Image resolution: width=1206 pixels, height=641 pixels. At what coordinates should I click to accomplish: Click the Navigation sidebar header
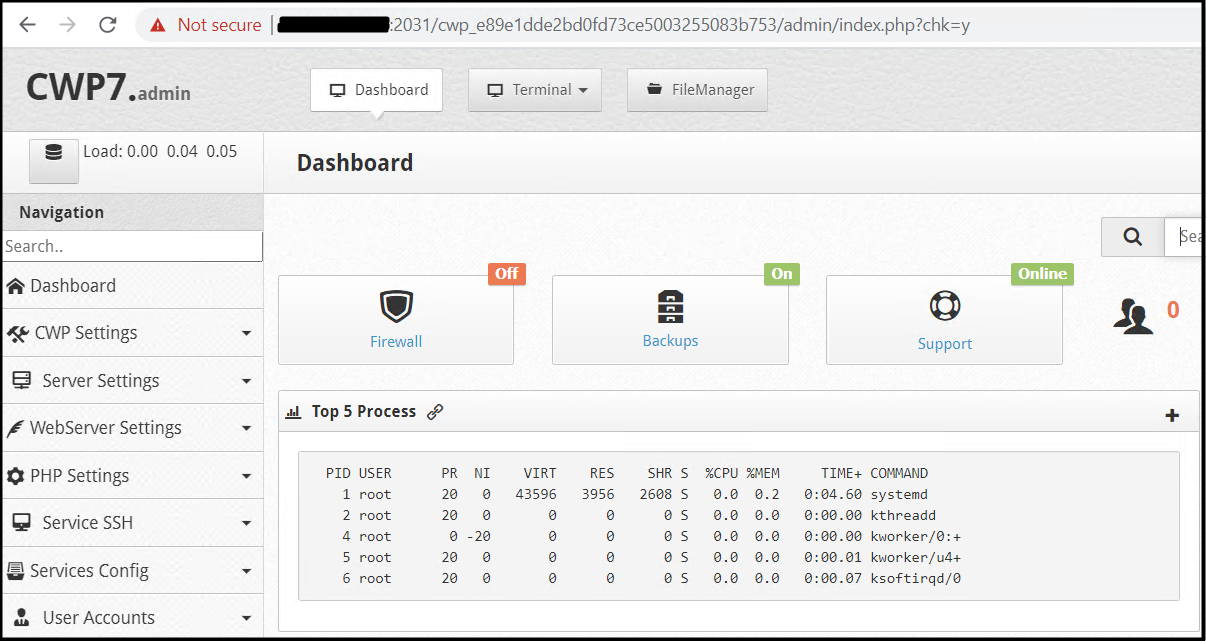click(132, 212)
